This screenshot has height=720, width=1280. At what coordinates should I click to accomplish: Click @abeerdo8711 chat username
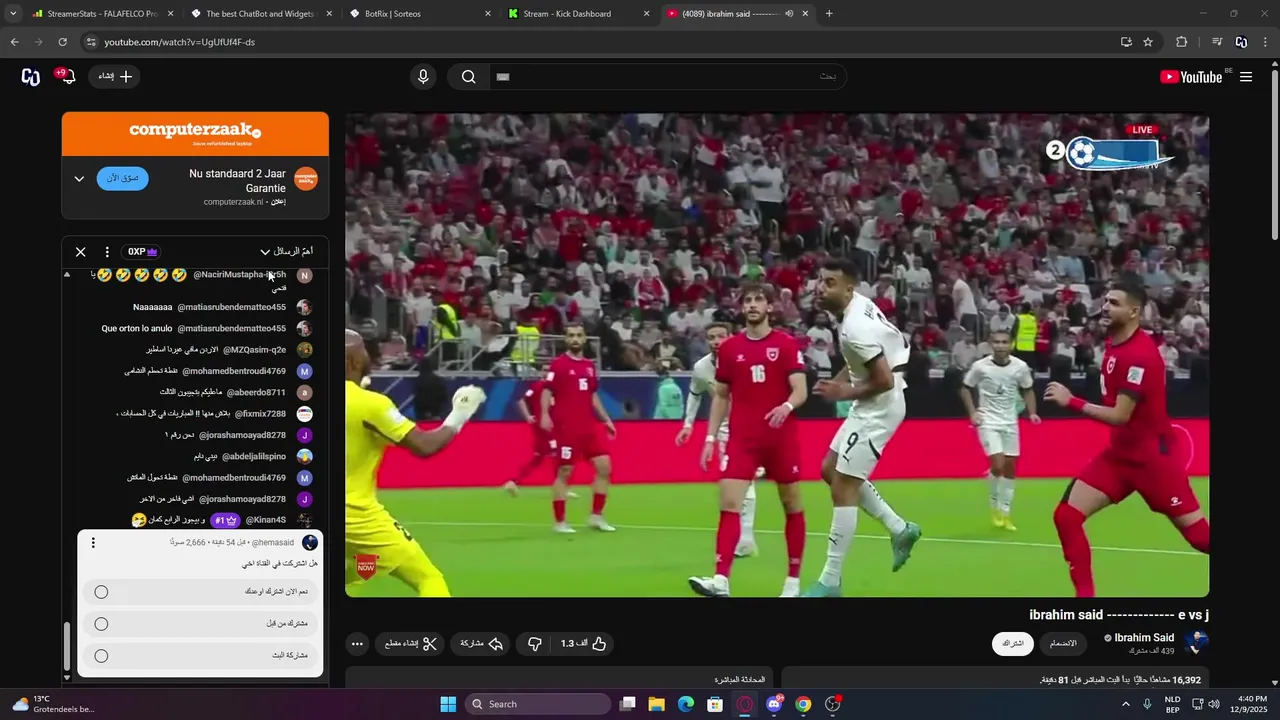256,392
